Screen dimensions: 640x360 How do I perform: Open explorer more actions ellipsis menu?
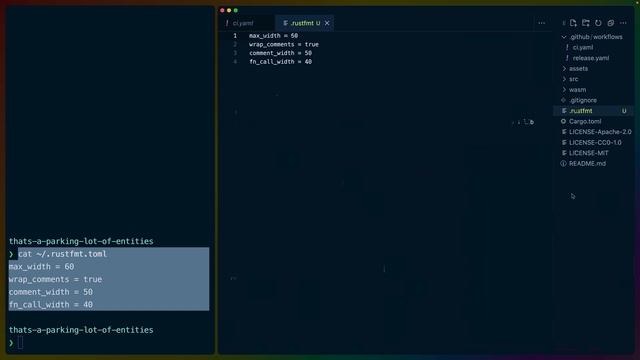pyautogui.click(x=623, y=23)
